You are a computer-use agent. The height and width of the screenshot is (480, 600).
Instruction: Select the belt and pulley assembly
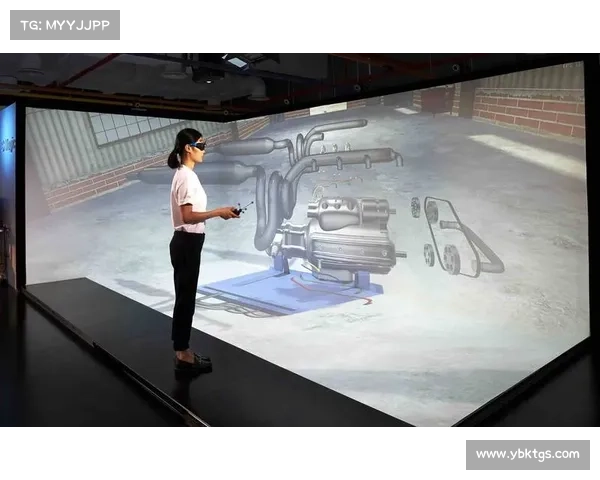click(460, 240)
